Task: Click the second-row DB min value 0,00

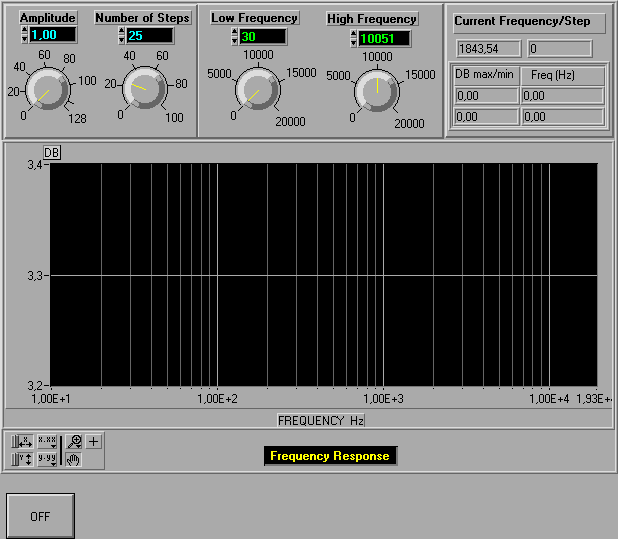Action: [x=486, y=117]
